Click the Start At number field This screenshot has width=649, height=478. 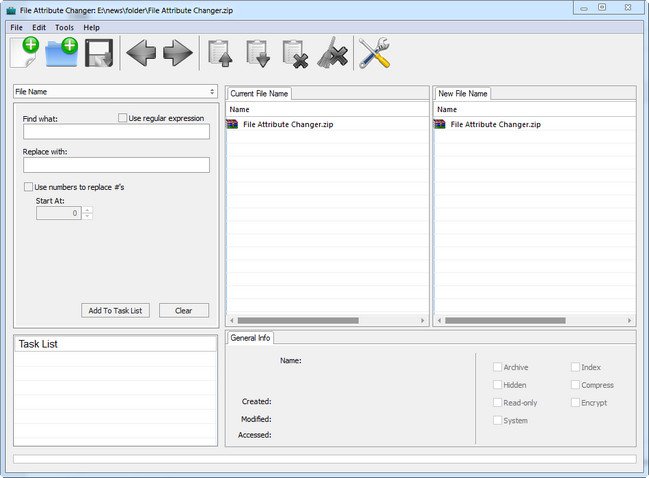[59, 213]
